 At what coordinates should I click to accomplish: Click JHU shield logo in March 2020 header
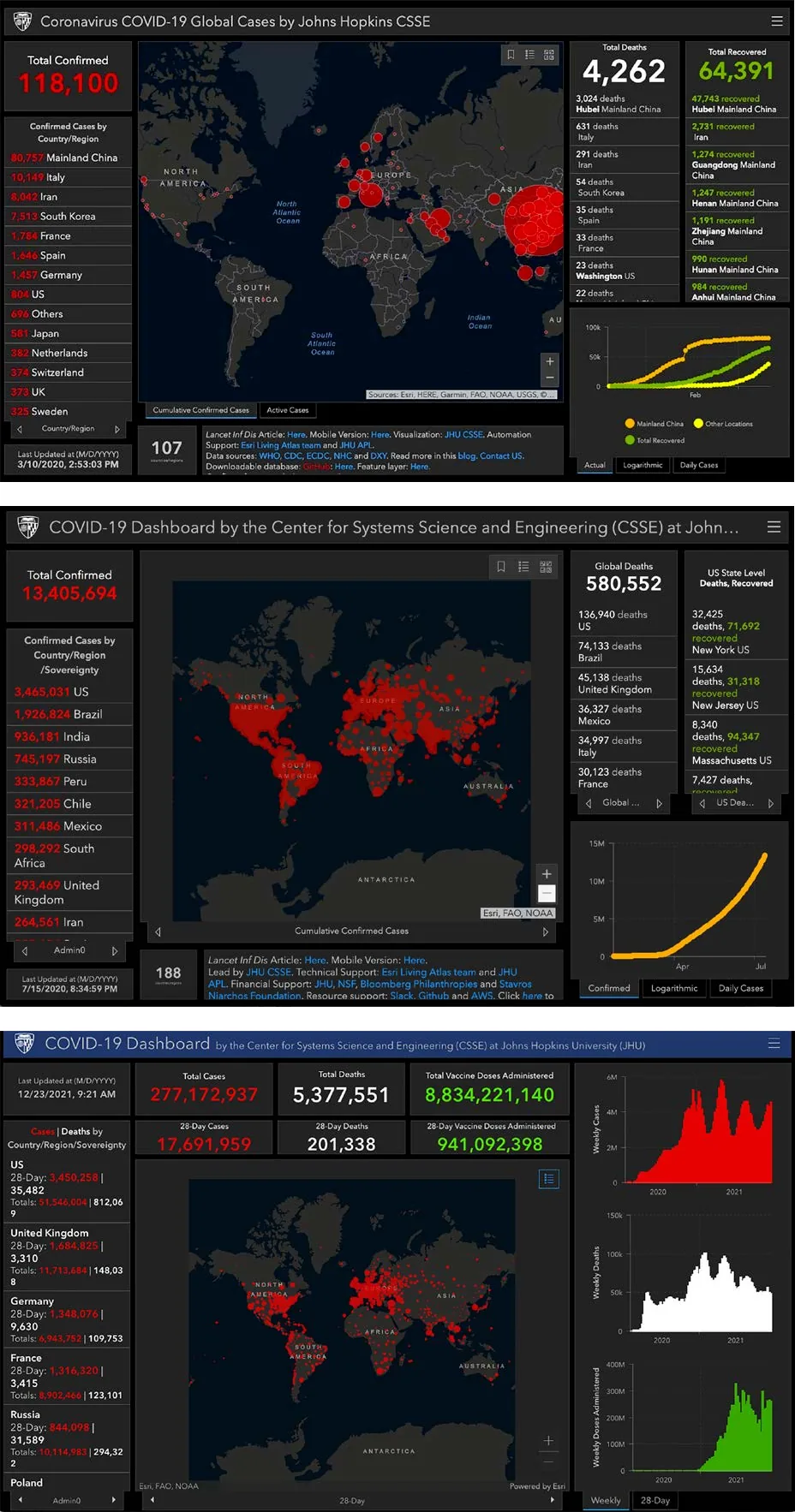click(23, 21)
